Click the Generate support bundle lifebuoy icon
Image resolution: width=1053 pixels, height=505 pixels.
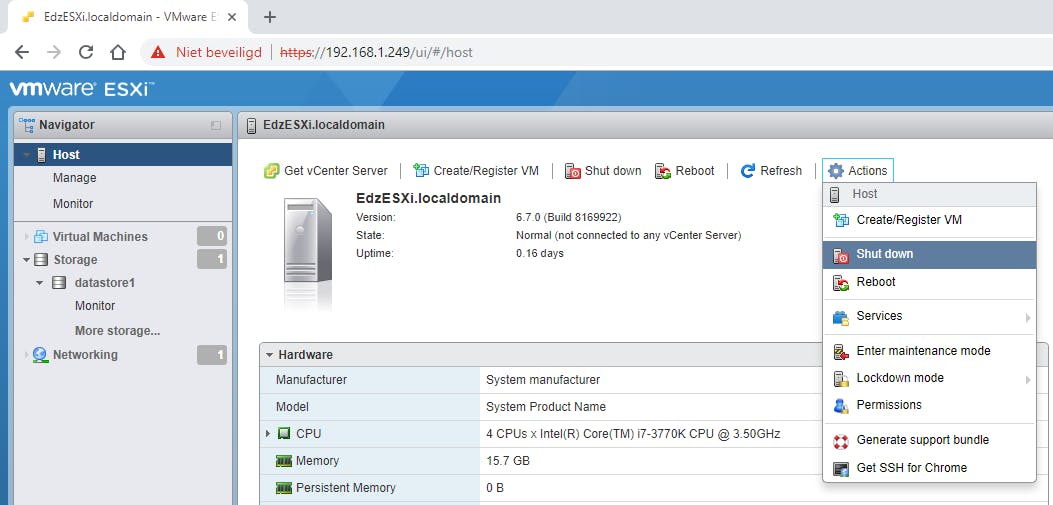pyautogui.click(x=841, y=441)
